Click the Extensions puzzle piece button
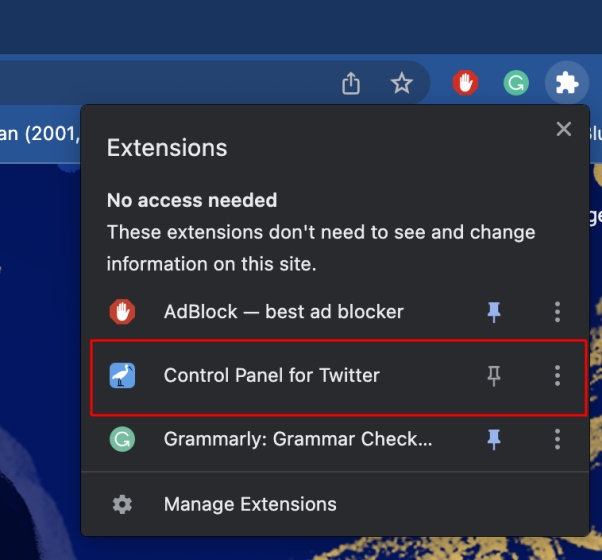Viewport: 602px width, 560px height. click(x=567, y=83)
